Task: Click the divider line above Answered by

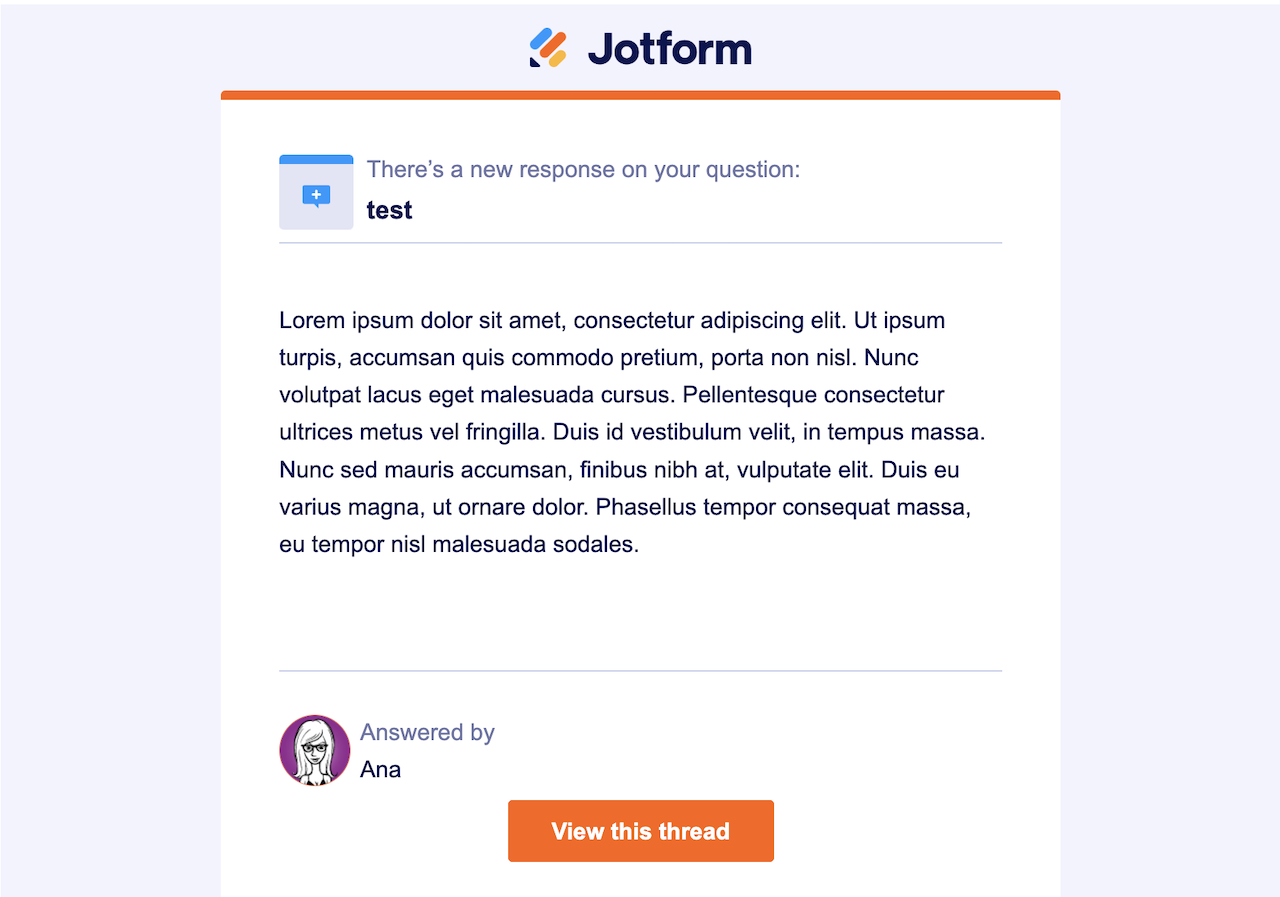Action: coord(640,670)
